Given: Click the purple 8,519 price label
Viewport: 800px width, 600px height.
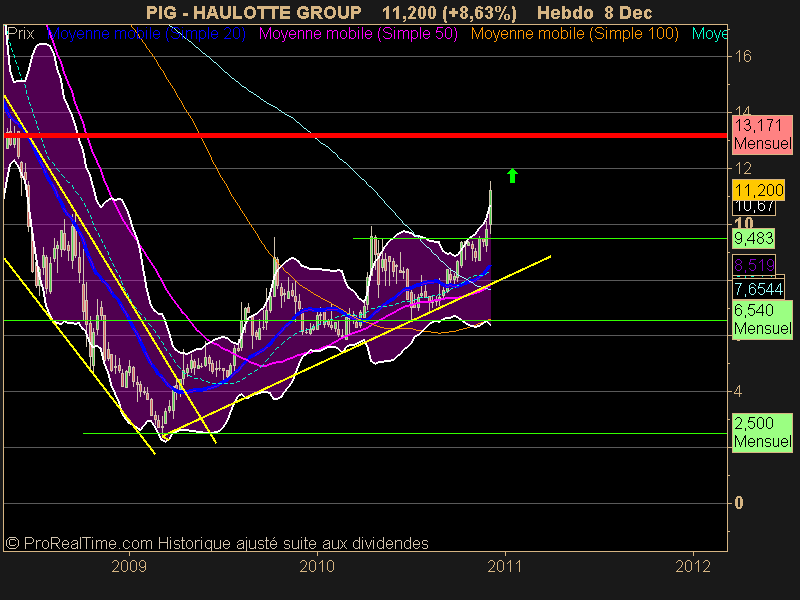Looking at the screenshot, I should (754, 265).
